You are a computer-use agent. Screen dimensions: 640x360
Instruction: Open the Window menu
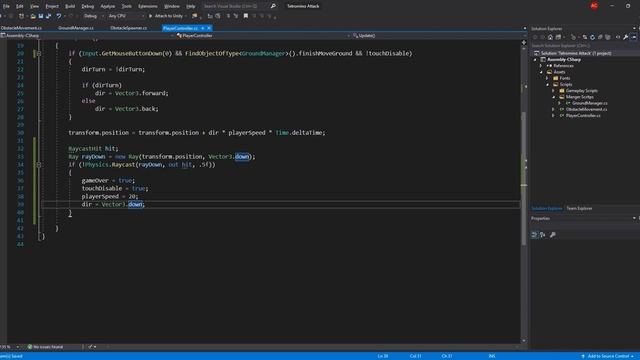[171, 6]
